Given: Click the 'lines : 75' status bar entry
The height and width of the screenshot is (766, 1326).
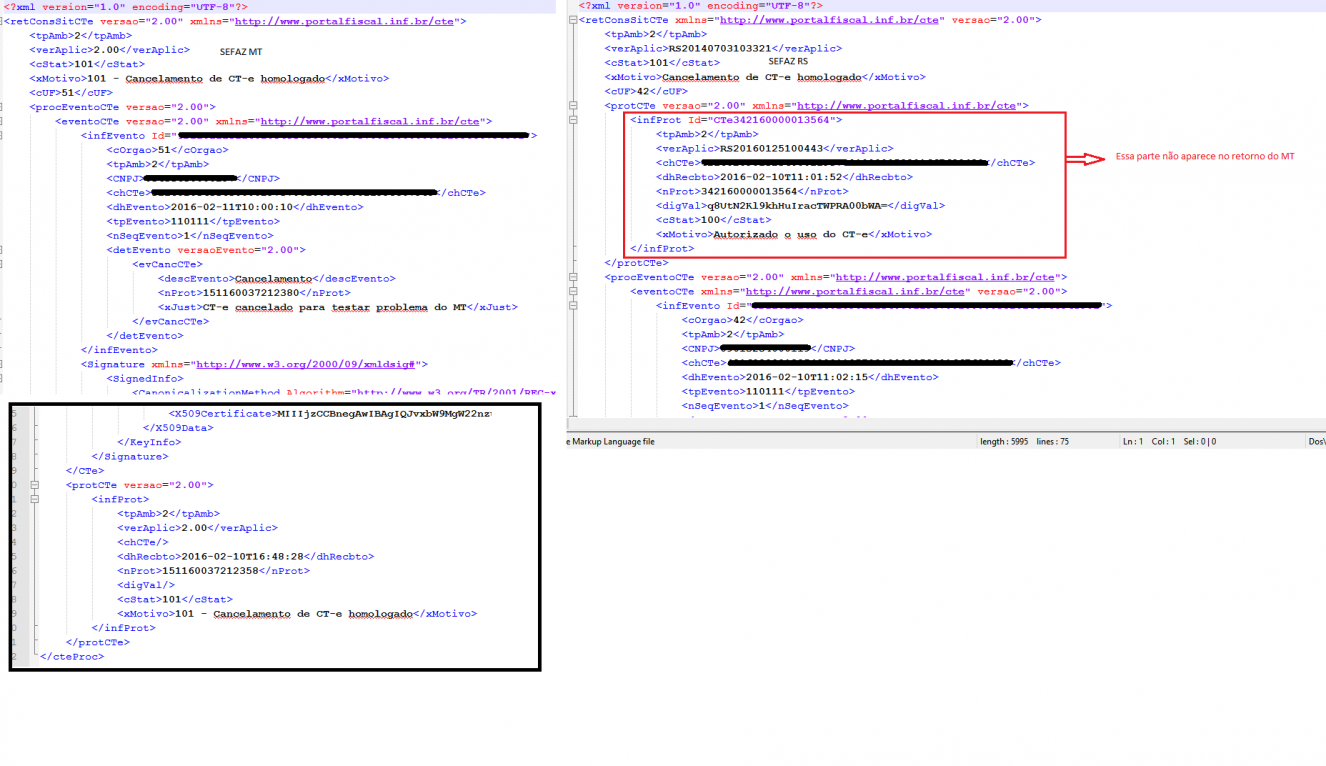Looking at the screenshot, I should point(1052,441).
